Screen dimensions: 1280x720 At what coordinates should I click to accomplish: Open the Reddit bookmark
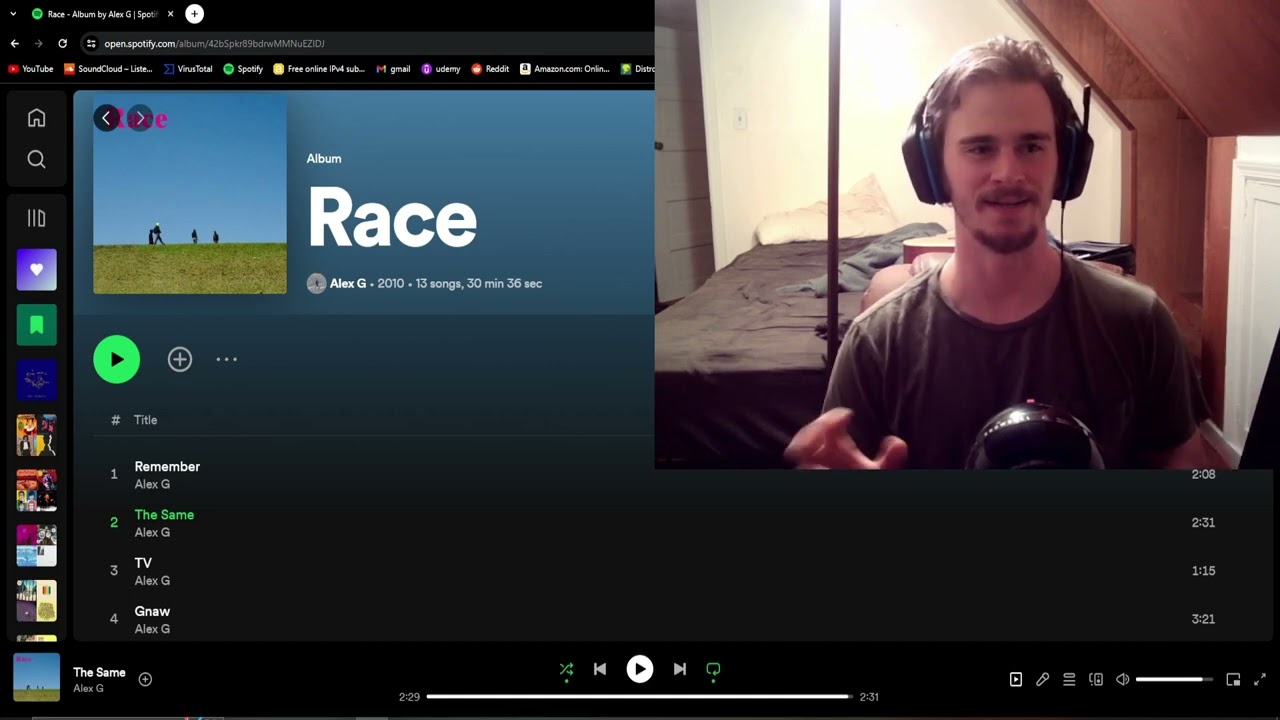pos(490,69)
